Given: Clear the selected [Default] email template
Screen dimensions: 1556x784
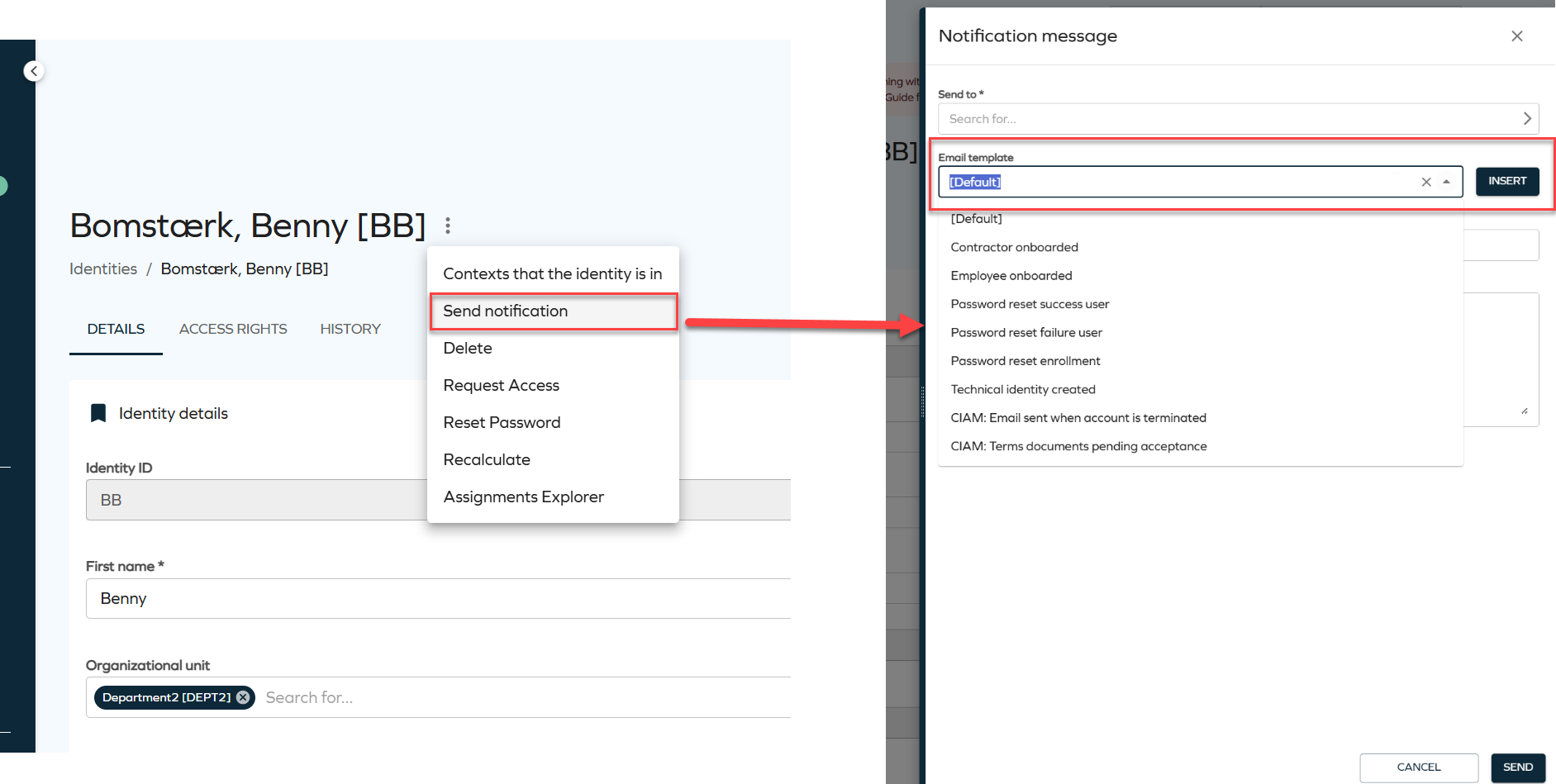Looking at the screenshot, I should click(x=1426, y=182).
